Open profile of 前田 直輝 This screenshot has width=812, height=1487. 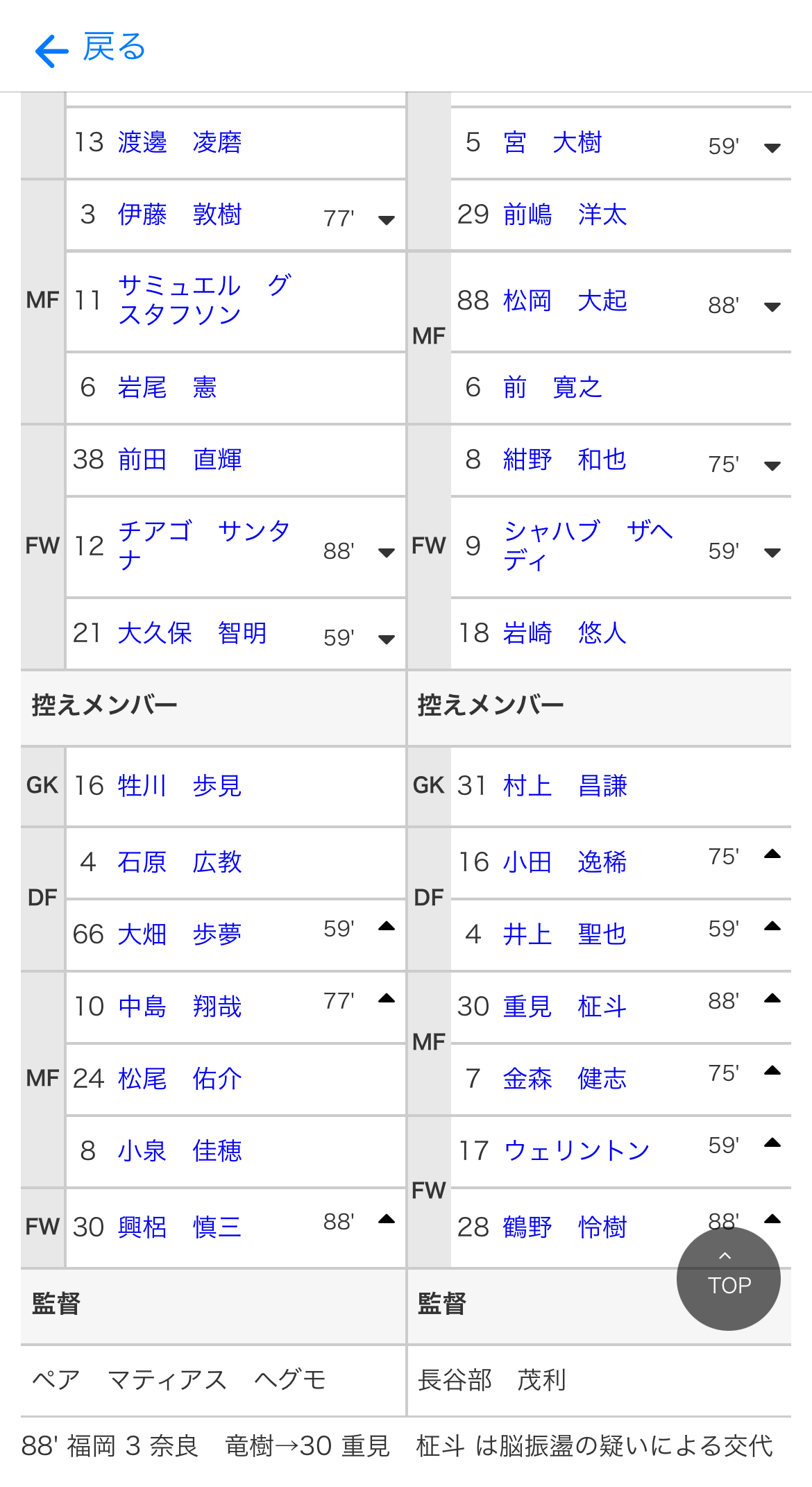pos(180,460)
